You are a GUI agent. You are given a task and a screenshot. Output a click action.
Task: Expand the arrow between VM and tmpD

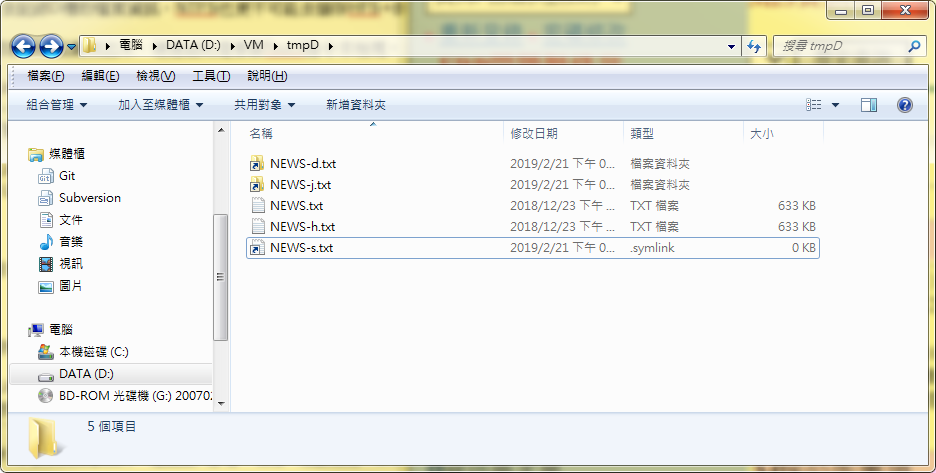(x=276, y=46)
